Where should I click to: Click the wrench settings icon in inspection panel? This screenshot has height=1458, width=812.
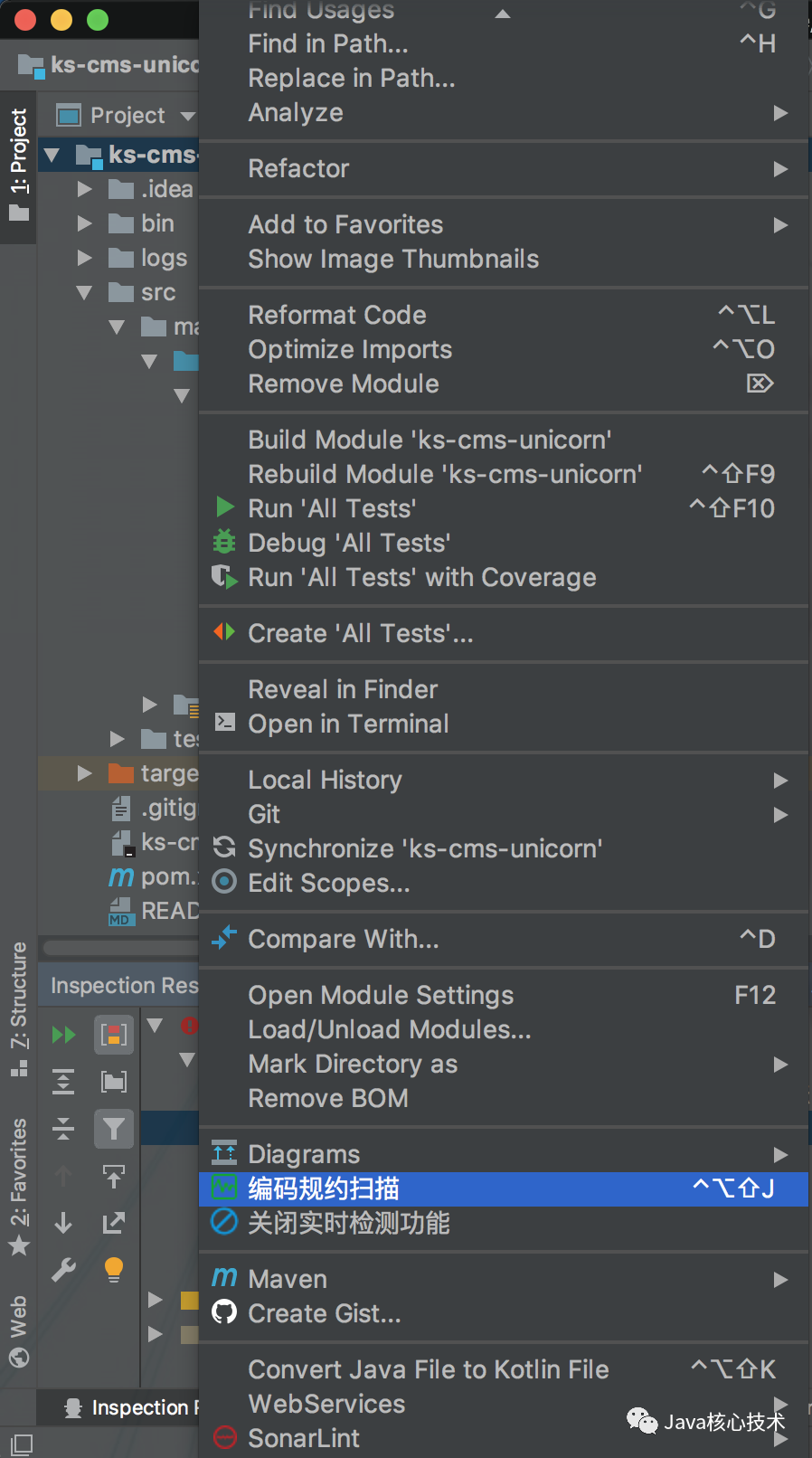[63, 1270]
